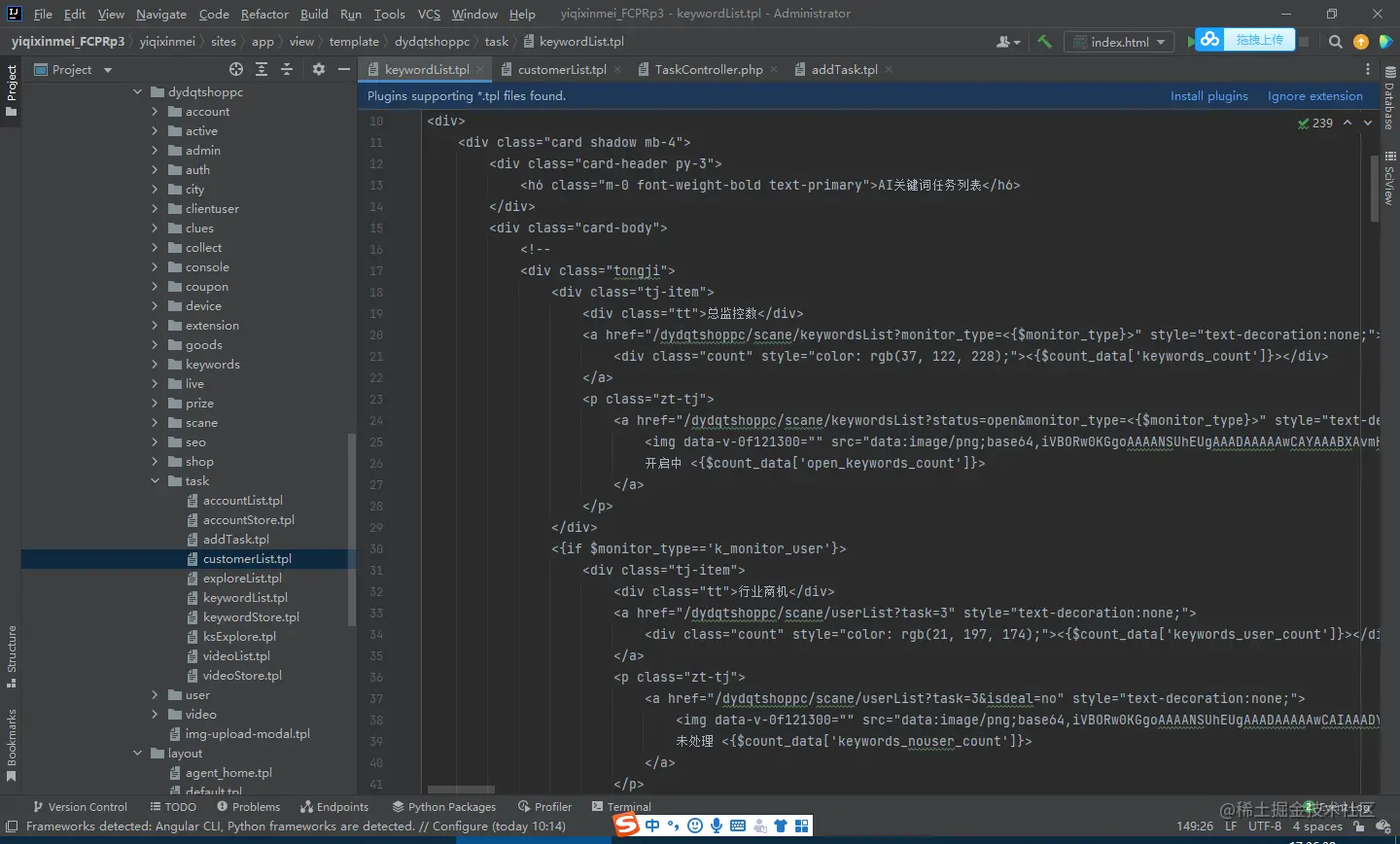The height and width of the screenshot is (844, 1400).
Task: Click the Sogou microphone voice input icon
Action: 717,826
